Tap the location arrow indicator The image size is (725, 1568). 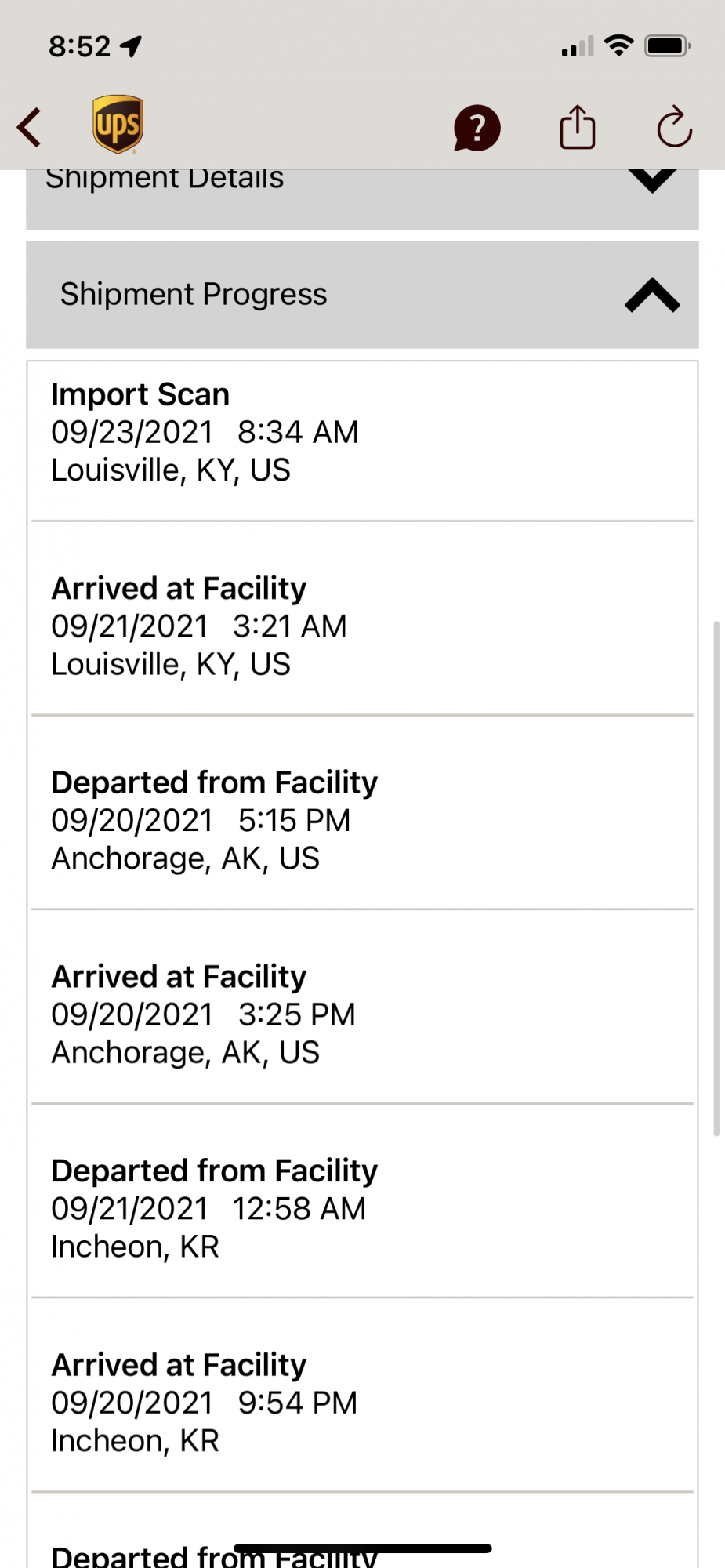131,46
